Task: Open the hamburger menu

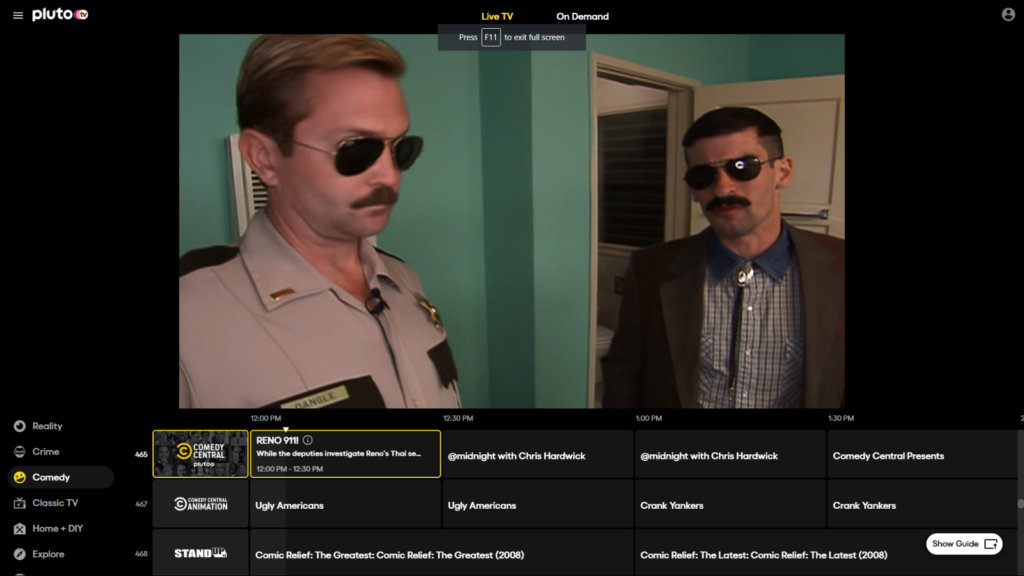Action: (18, 16)
